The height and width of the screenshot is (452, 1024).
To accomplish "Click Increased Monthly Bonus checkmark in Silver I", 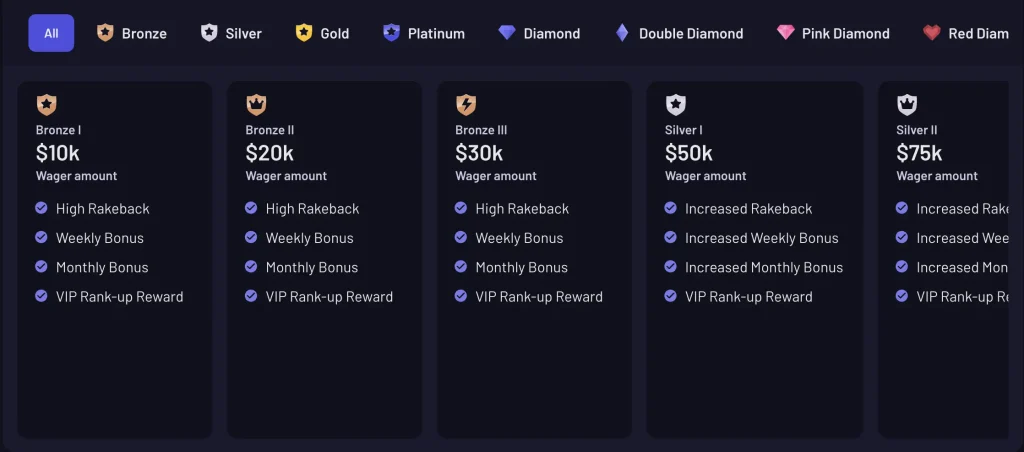I will (670, 267).
